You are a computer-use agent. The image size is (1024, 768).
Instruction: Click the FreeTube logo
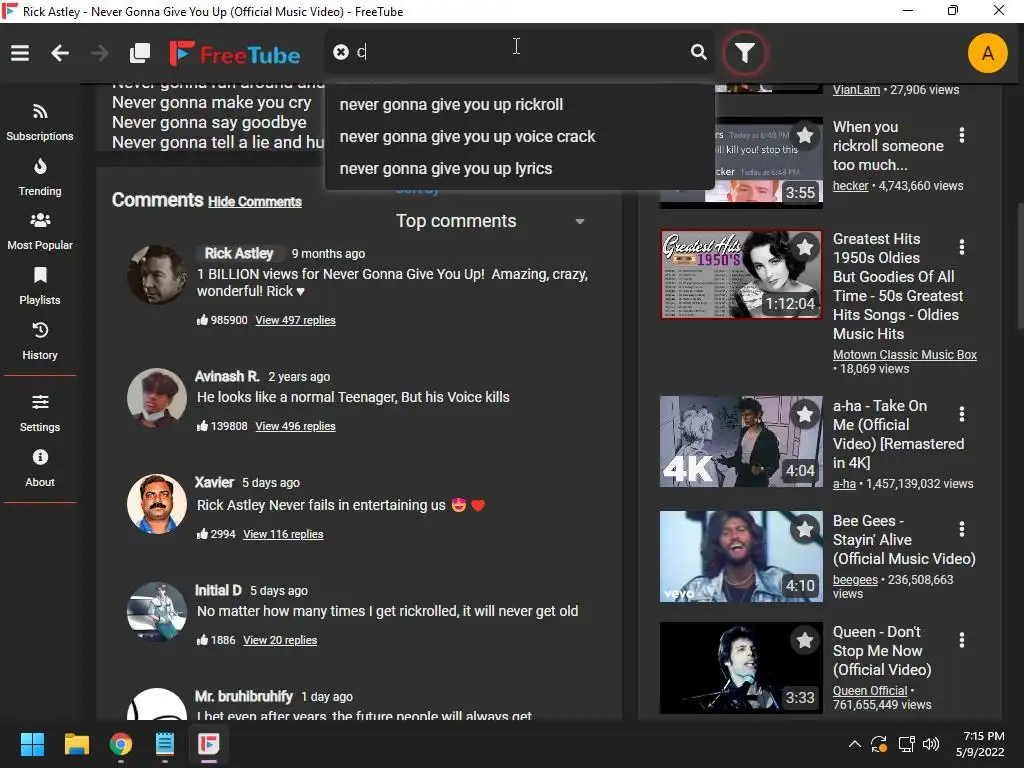[235, 54]
